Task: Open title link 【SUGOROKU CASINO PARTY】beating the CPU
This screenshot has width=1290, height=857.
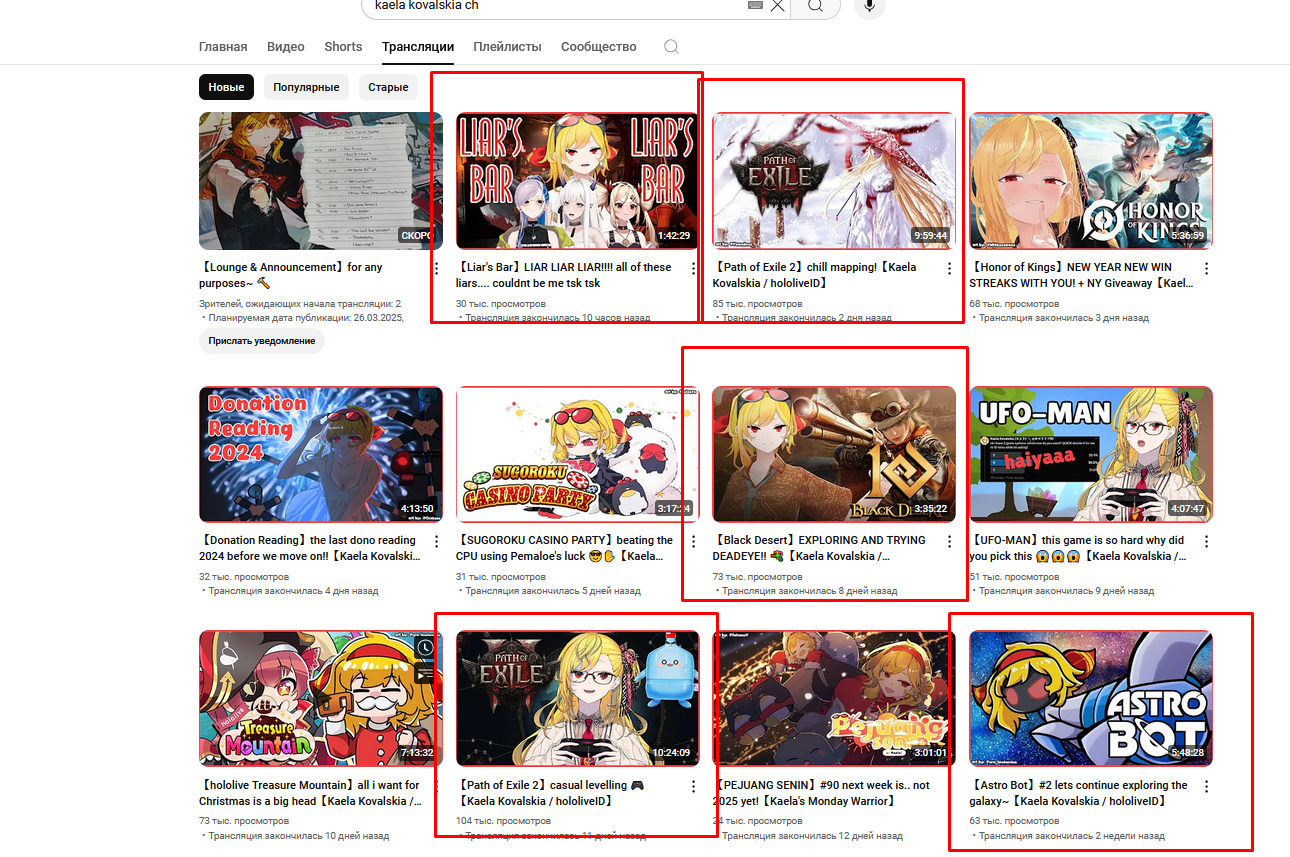Action: point(564,548)
